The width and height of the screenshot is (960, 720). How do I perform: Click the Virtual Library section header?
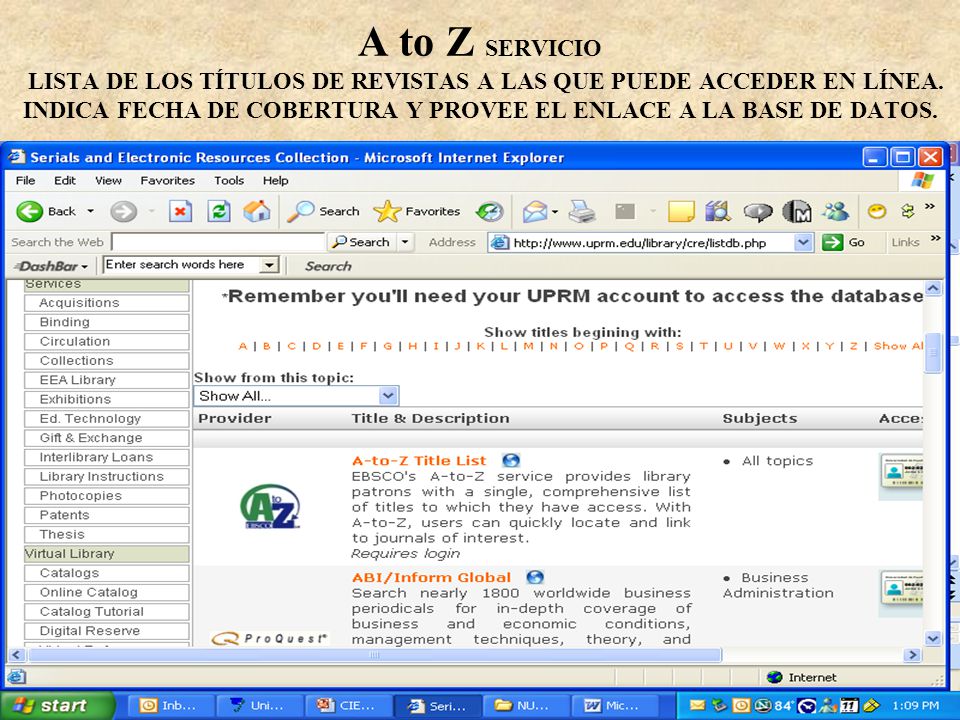107,553
